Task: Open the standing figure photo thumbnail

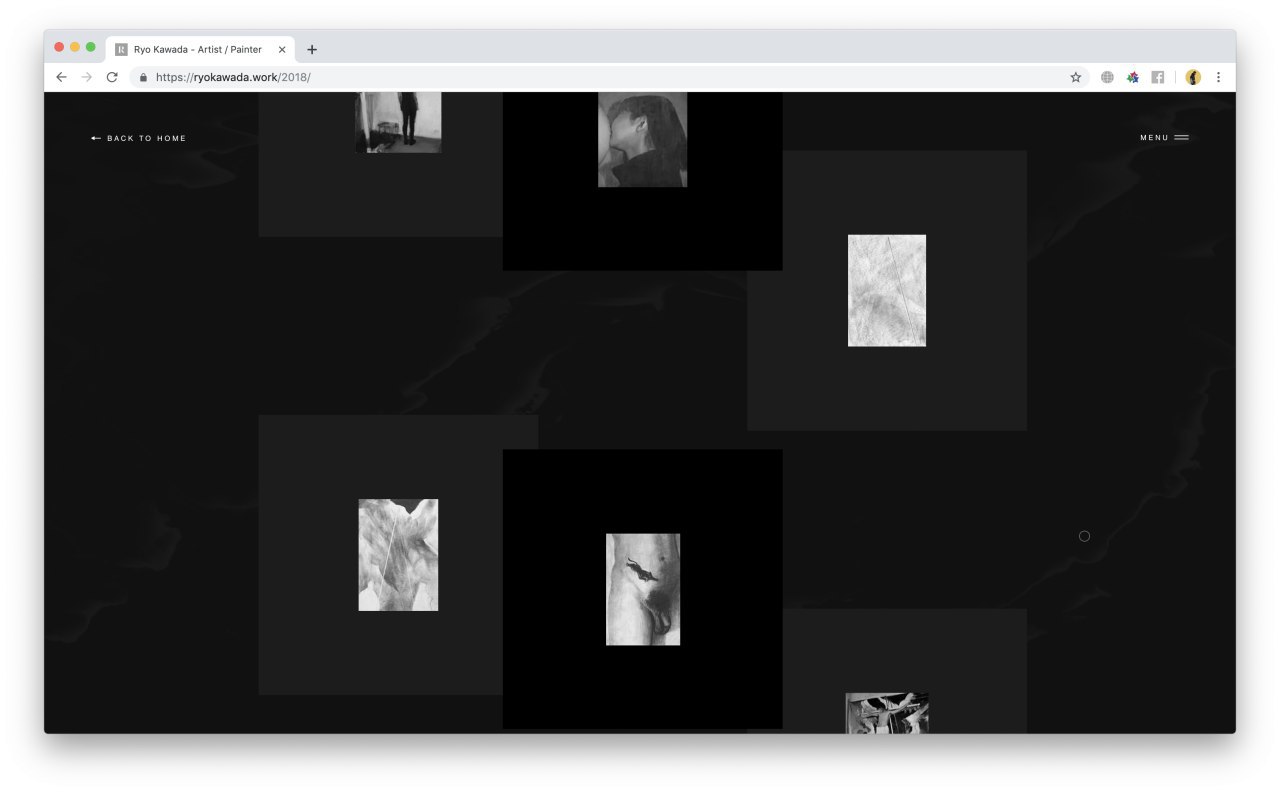Action: (x=398, y=122)
